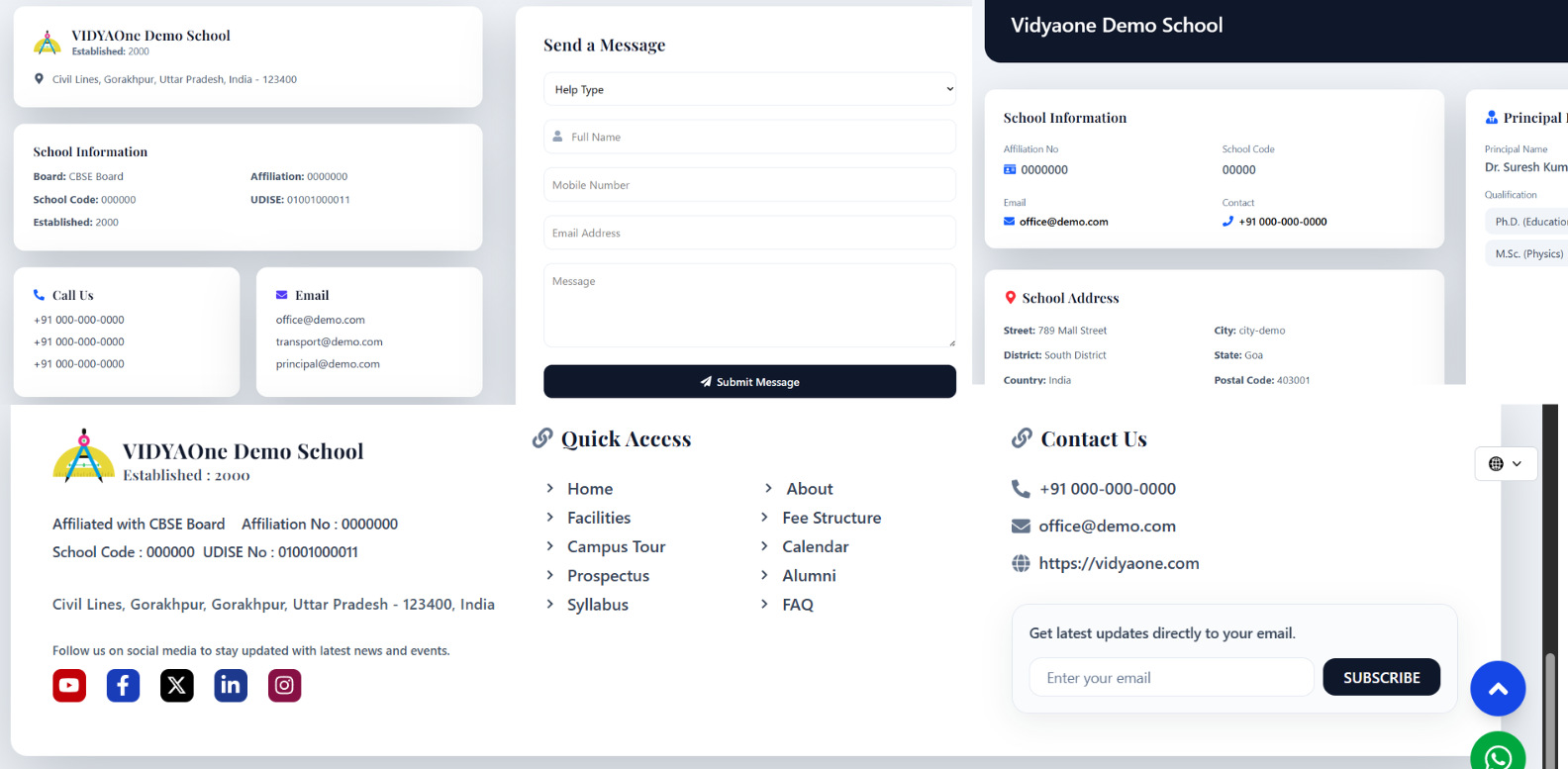Open the Instagram social media icon
This screenshot has width=1568, height=769.
(284, 685)
